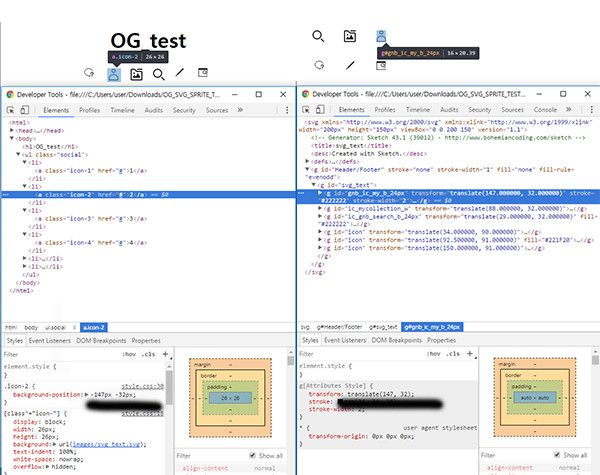Open style.css:30 source link for .icon-2
Screen dimensions: 600x475
142,387
